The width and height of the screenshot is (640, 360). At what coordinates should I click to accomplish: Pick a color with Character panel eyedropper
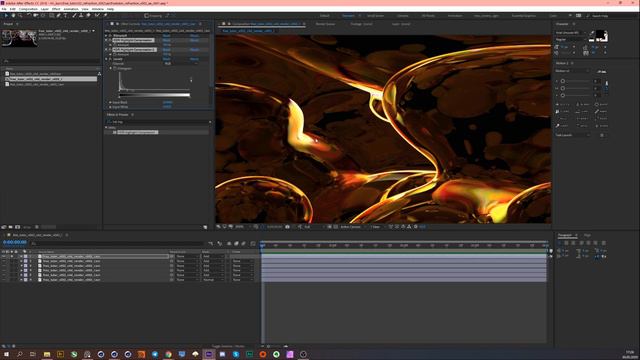click(x=592, y=33)
